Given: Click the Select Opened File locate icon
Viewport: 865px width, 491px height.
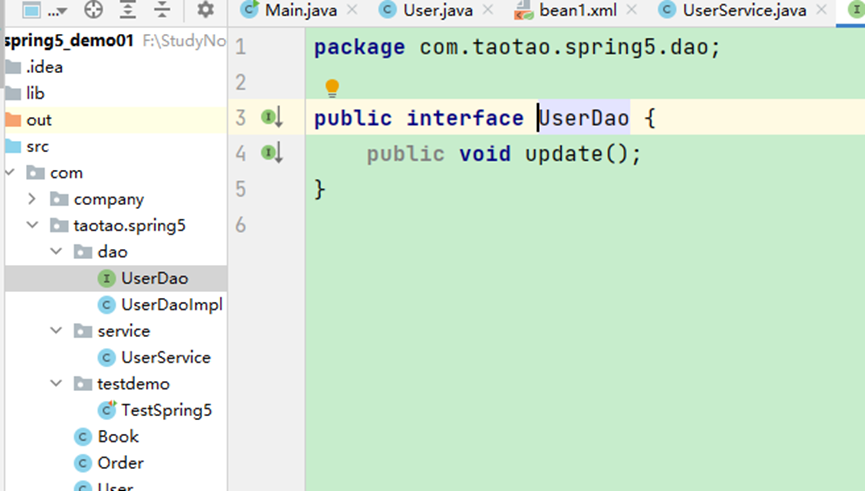Looking at the screenshot, I should point(94,10).
